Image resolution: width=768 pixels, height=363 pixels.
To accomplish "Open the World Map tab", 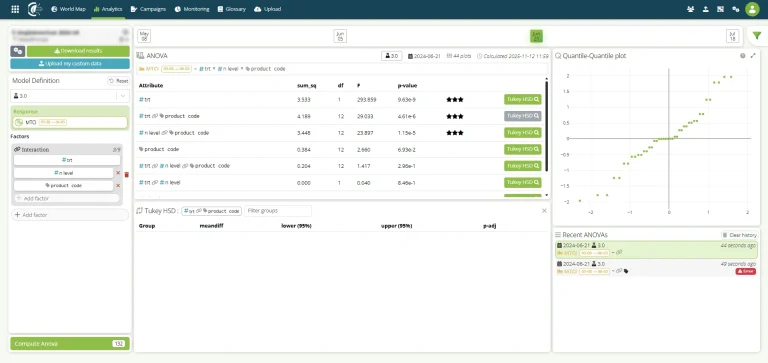I will pos(68,9).
